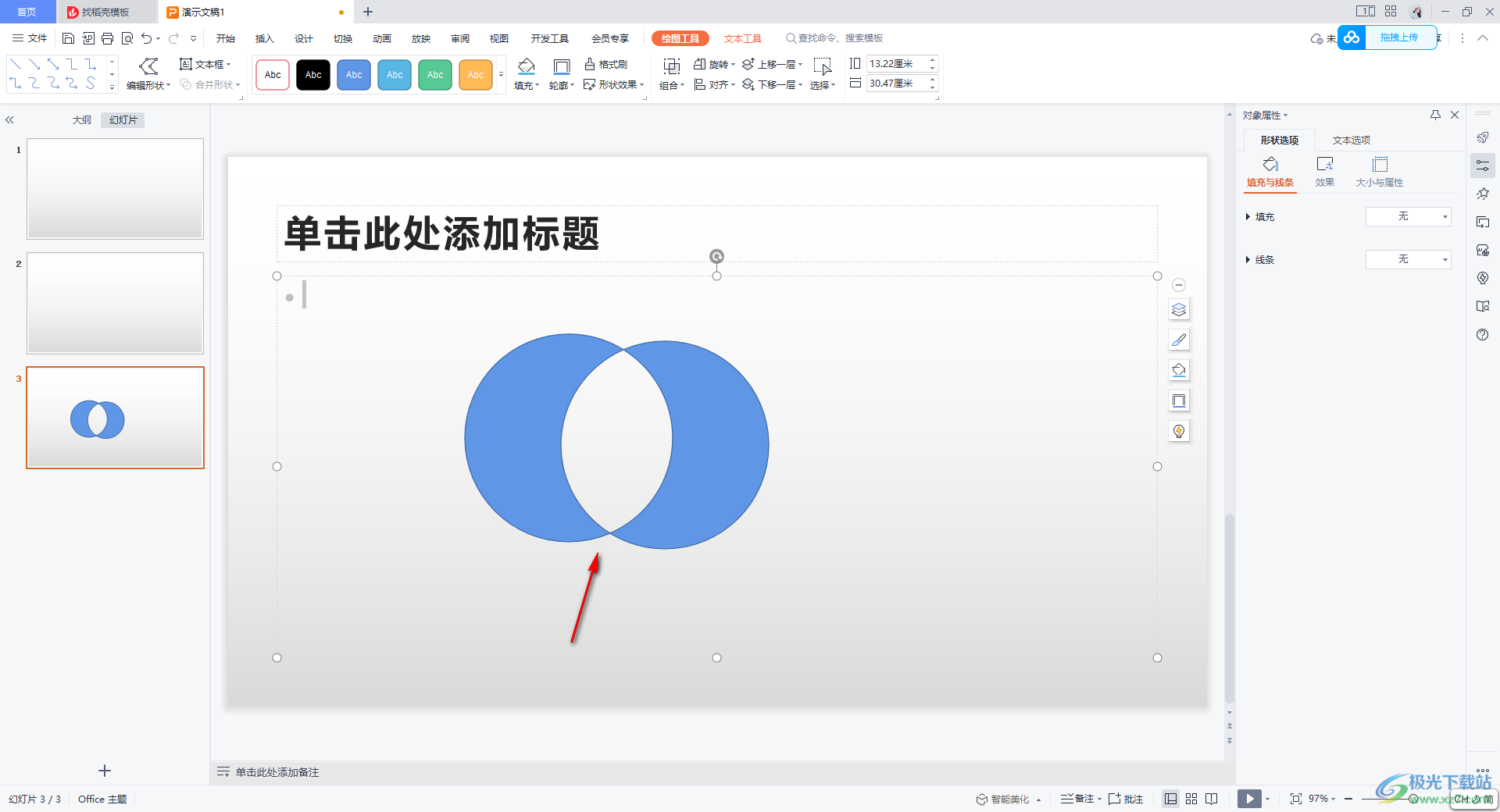Open the shape Fill (填充) bucket icon

(527, 66)
